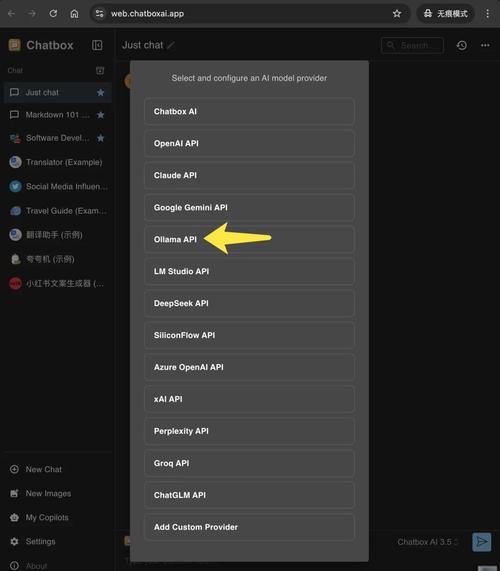Select SiliconFlow API provider
The image size is (500, 571).
(x=249, y=335)
